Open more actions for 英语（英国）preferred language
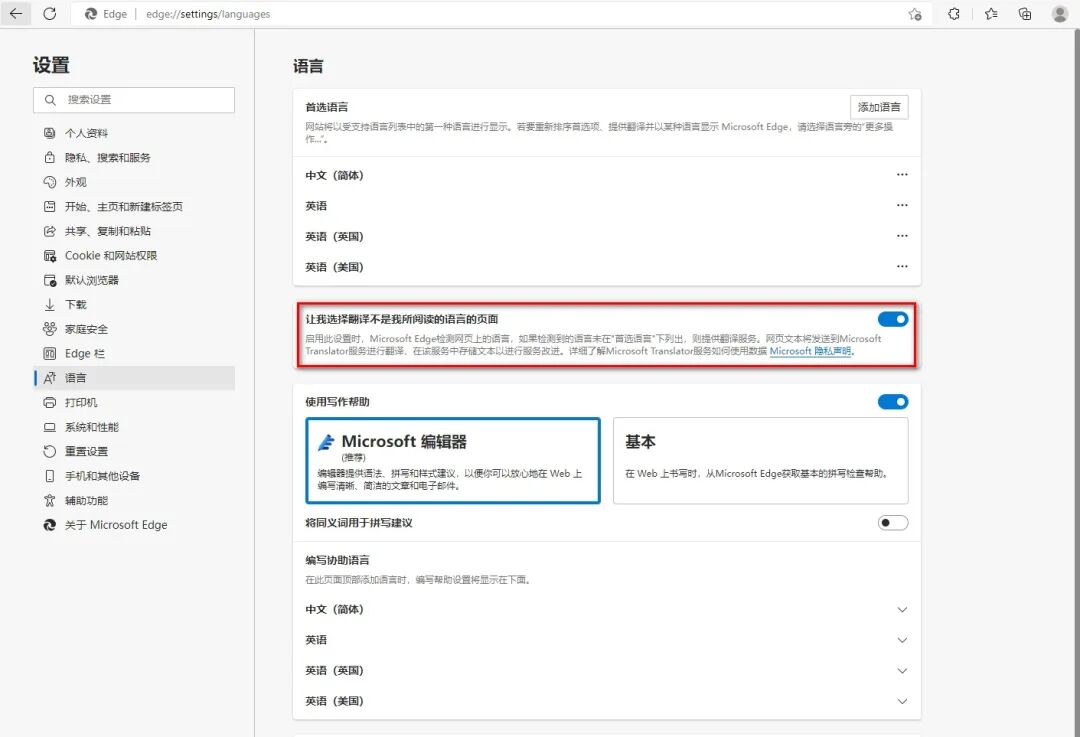Image resolution: width=1080 pixels, height=737 pixels. click(902, 236)
